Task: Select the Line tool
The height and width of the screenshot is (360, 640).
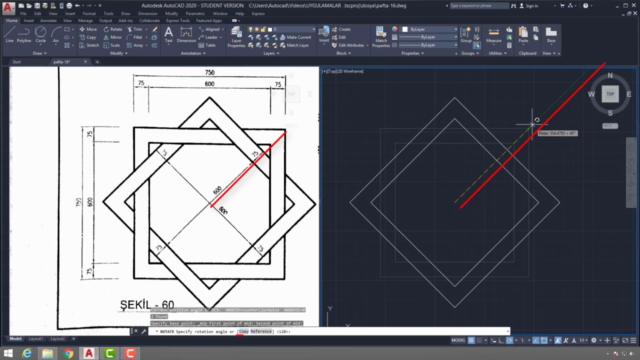Action: pos(9,35)
